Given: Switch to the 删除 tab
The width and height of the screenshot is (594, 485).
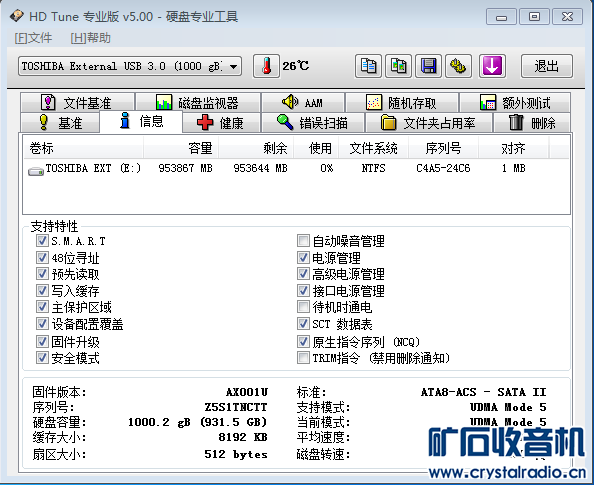Looking at the screenshot, I should click(532, 123).
